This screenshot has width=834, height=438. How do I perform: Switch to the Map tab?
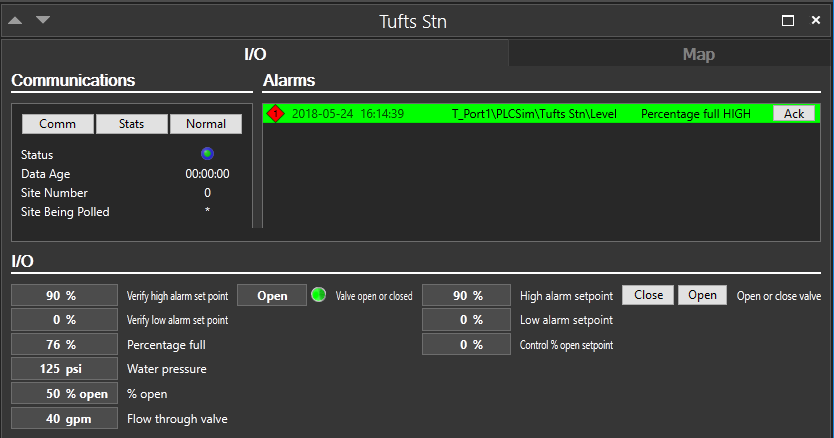coord(698,54)
